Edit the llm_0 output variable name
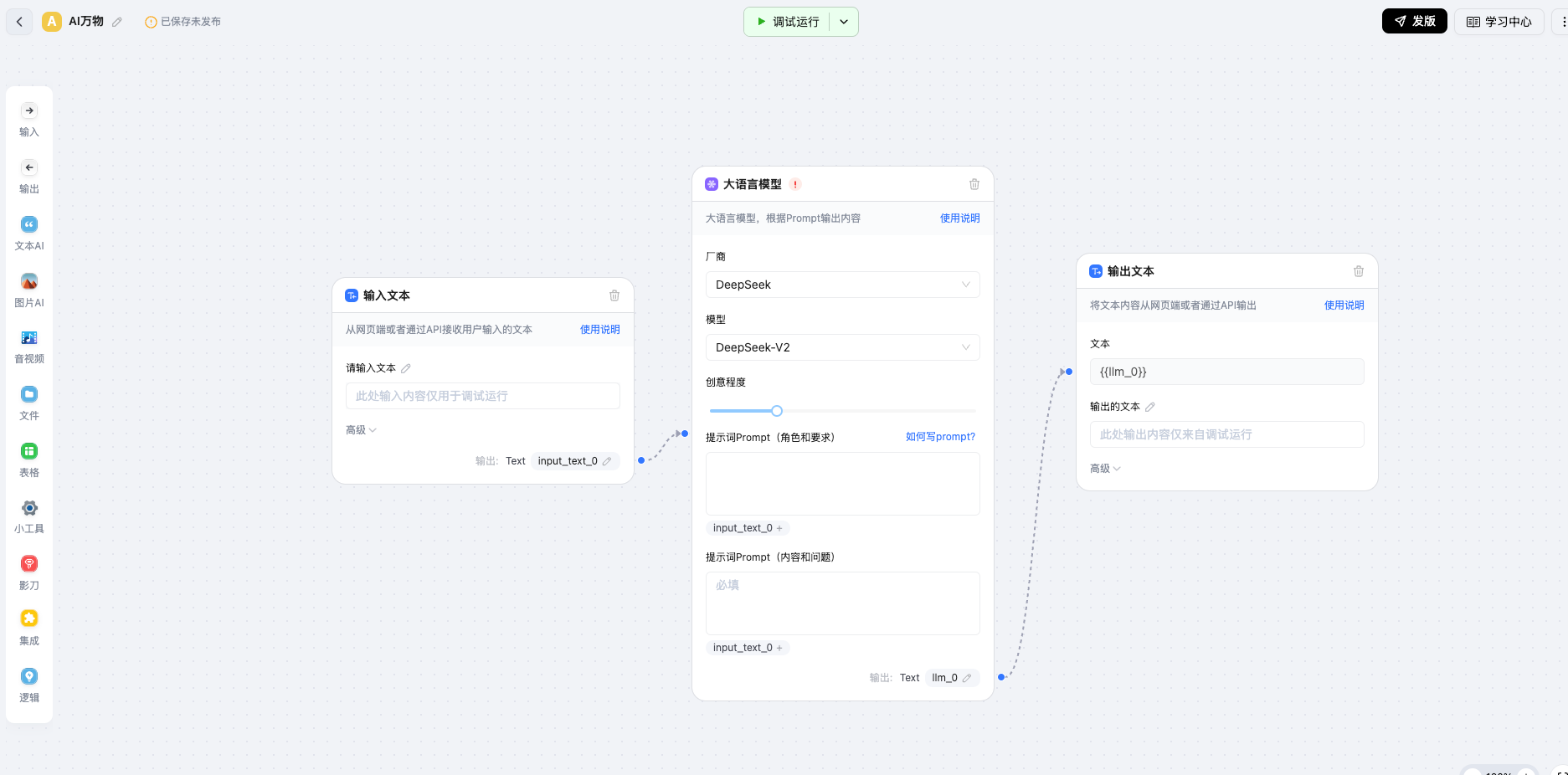Viewport: 1568px width, 775px height. tap(967, 678)
